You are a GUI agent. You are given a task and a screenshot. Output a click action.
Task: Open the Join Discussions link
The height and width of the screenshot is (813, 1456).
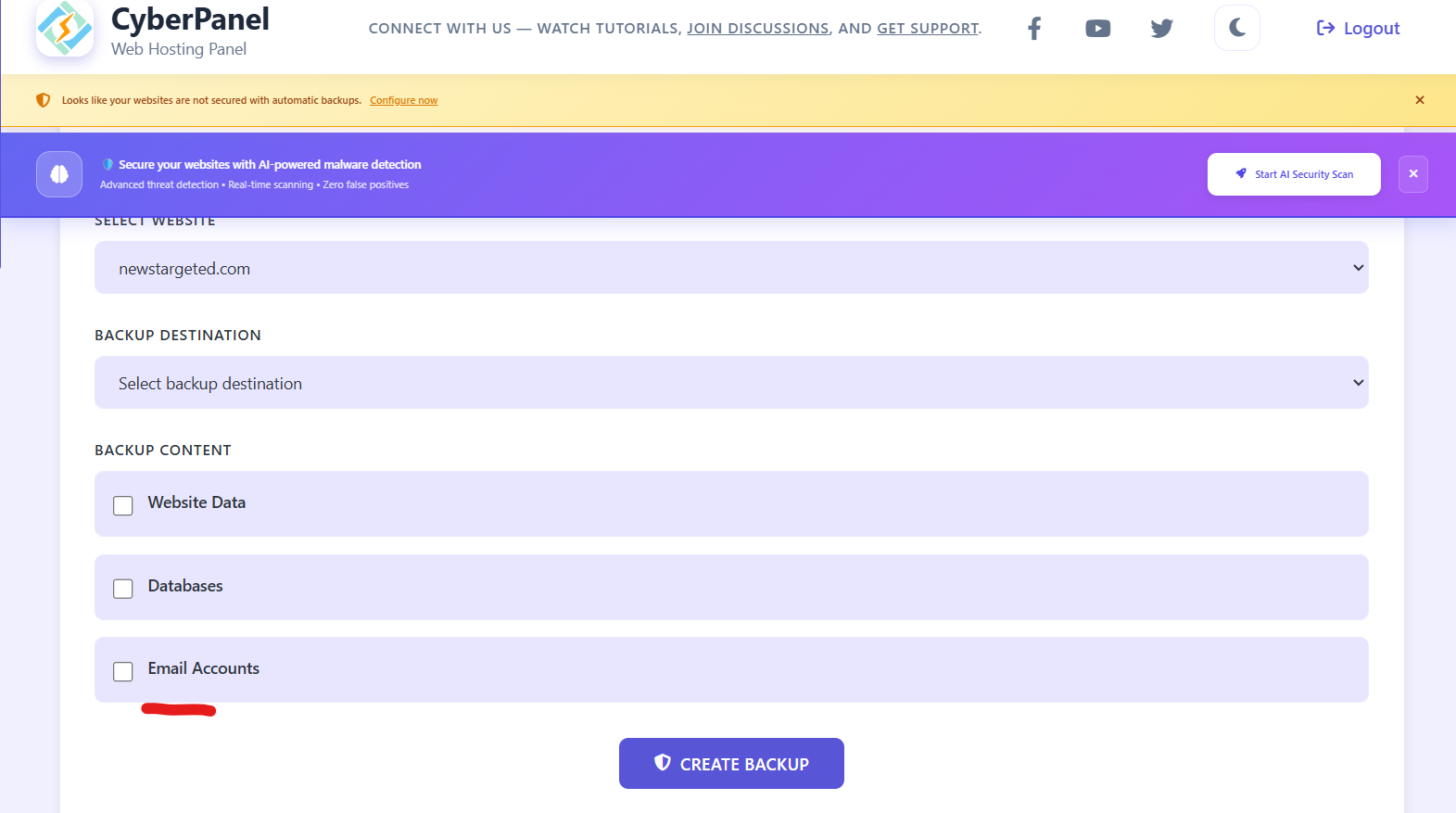pos(757,29)
